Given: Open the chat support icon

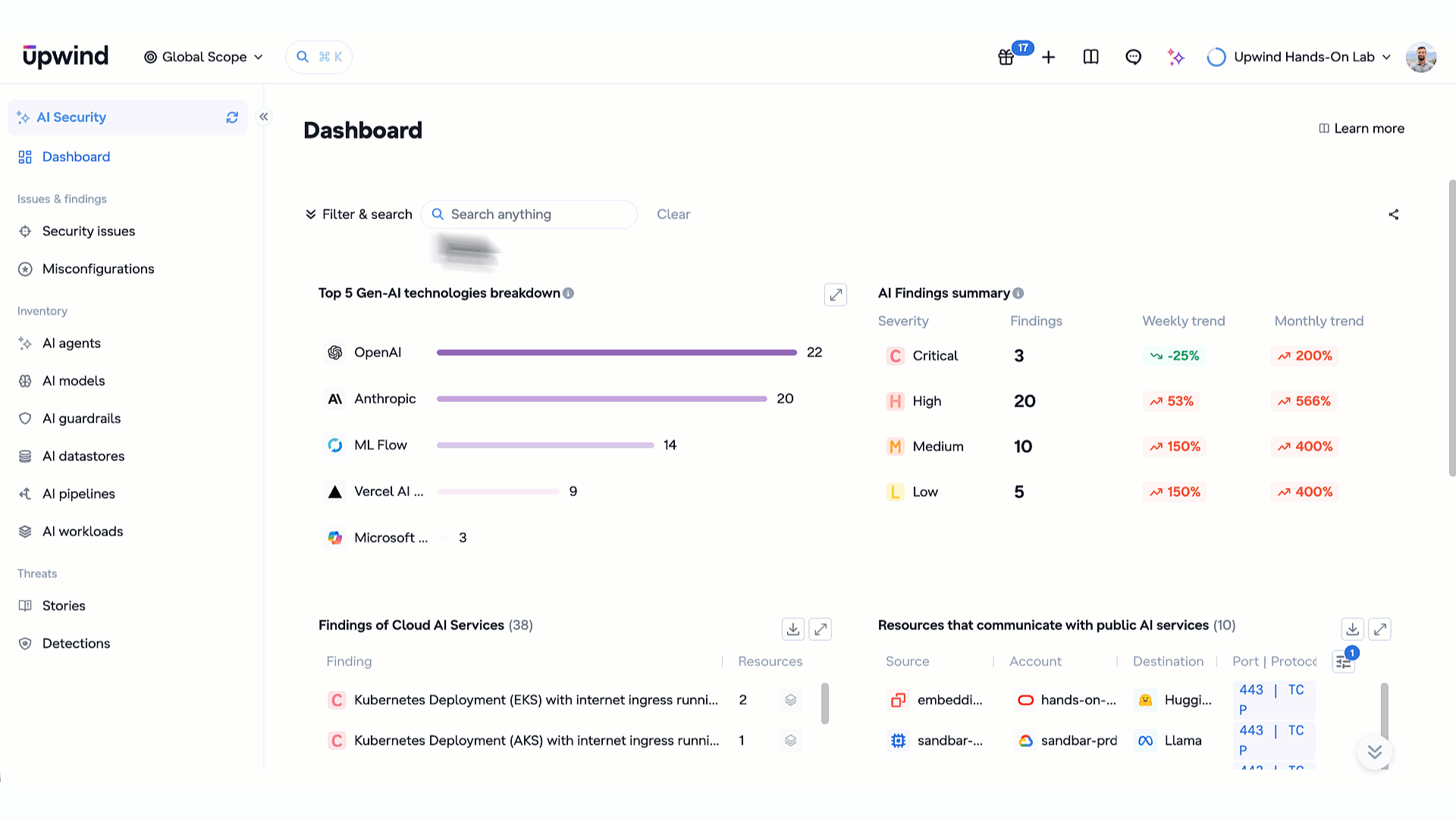Looking at the screenshot, I should (x=1134, y=57).
